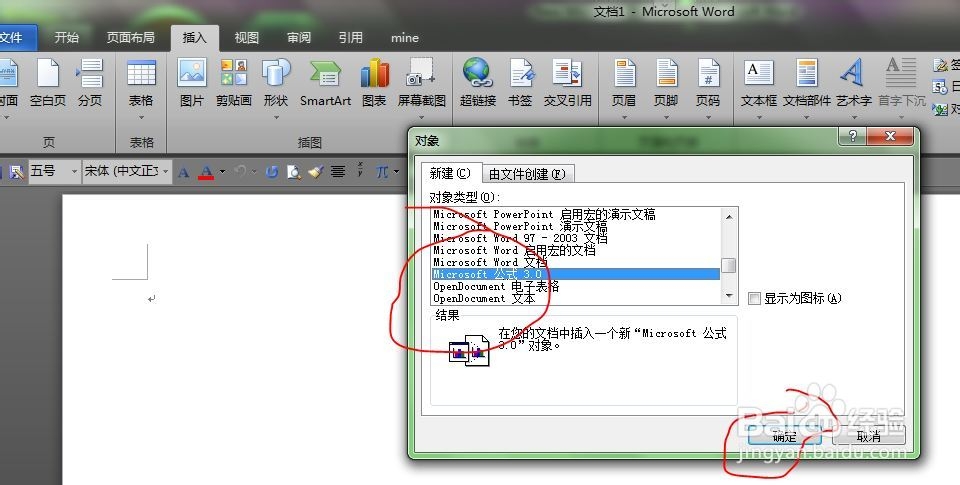Screen dimensions: 960x485
Task: Switch to the 由文件创建 dialog tab
Action: click(527, 174)
